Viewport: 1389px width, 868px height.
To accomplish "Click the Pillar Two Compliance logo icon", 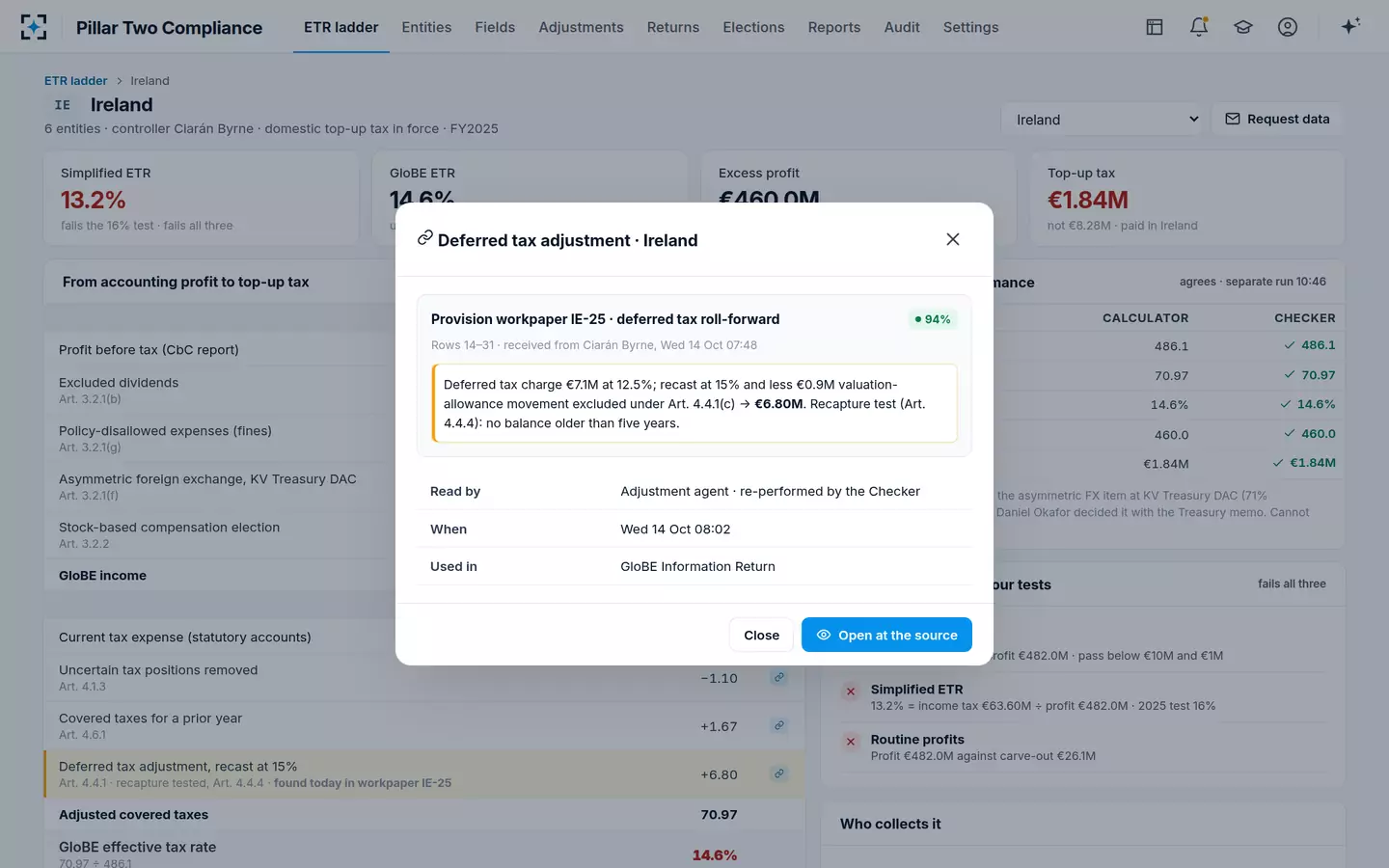I will click(34, 27).
